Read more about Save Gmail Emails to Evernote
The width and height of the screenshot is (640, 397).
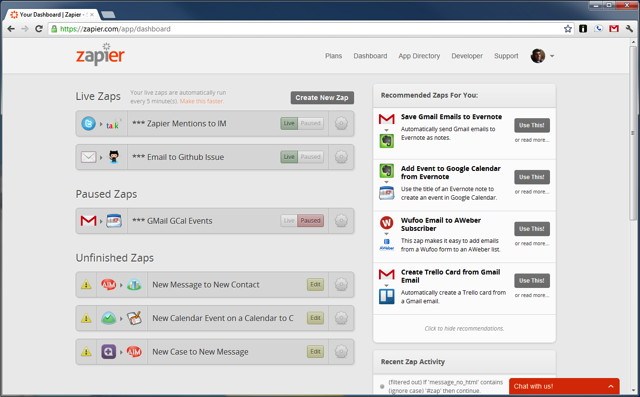(532, 140)
